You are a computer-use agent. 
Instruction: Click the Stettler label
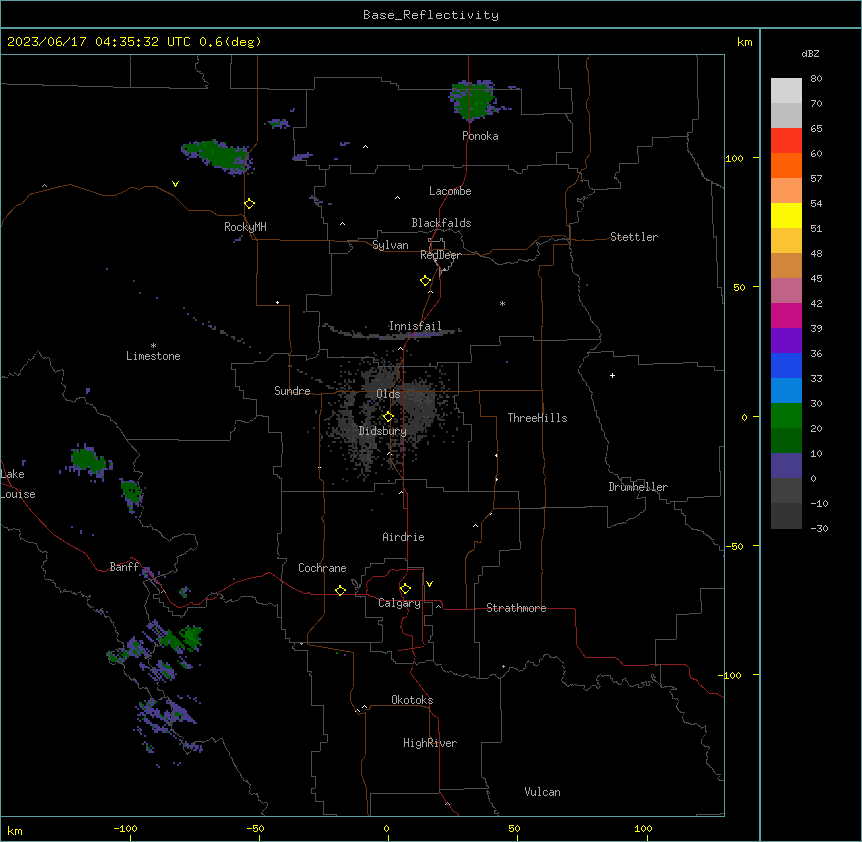pos(634,237)
